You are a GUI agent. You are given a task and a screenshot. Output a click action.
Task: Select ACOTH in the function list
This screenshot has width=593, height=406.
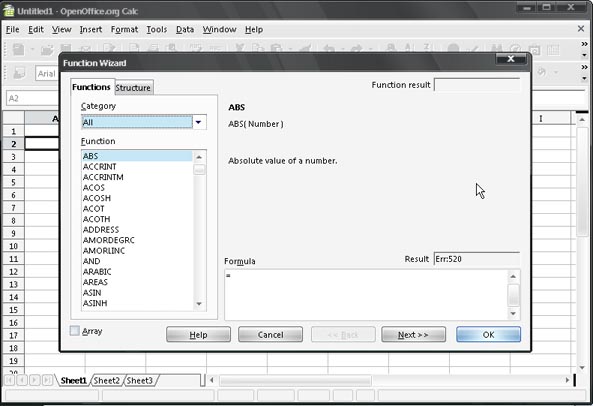point(137,219)
